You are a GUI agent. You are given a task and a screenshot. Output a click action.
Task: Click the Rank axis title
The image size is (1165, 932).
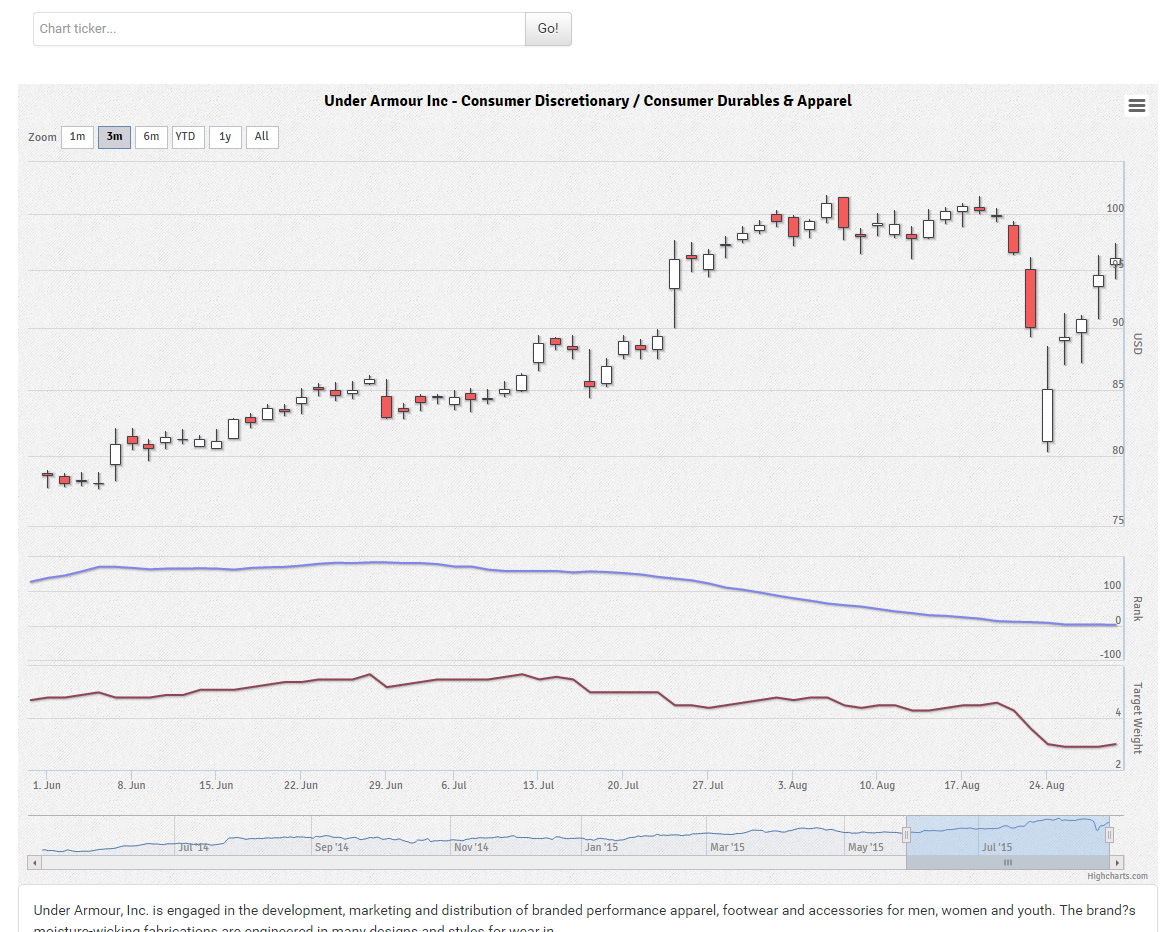[1138, 609]
